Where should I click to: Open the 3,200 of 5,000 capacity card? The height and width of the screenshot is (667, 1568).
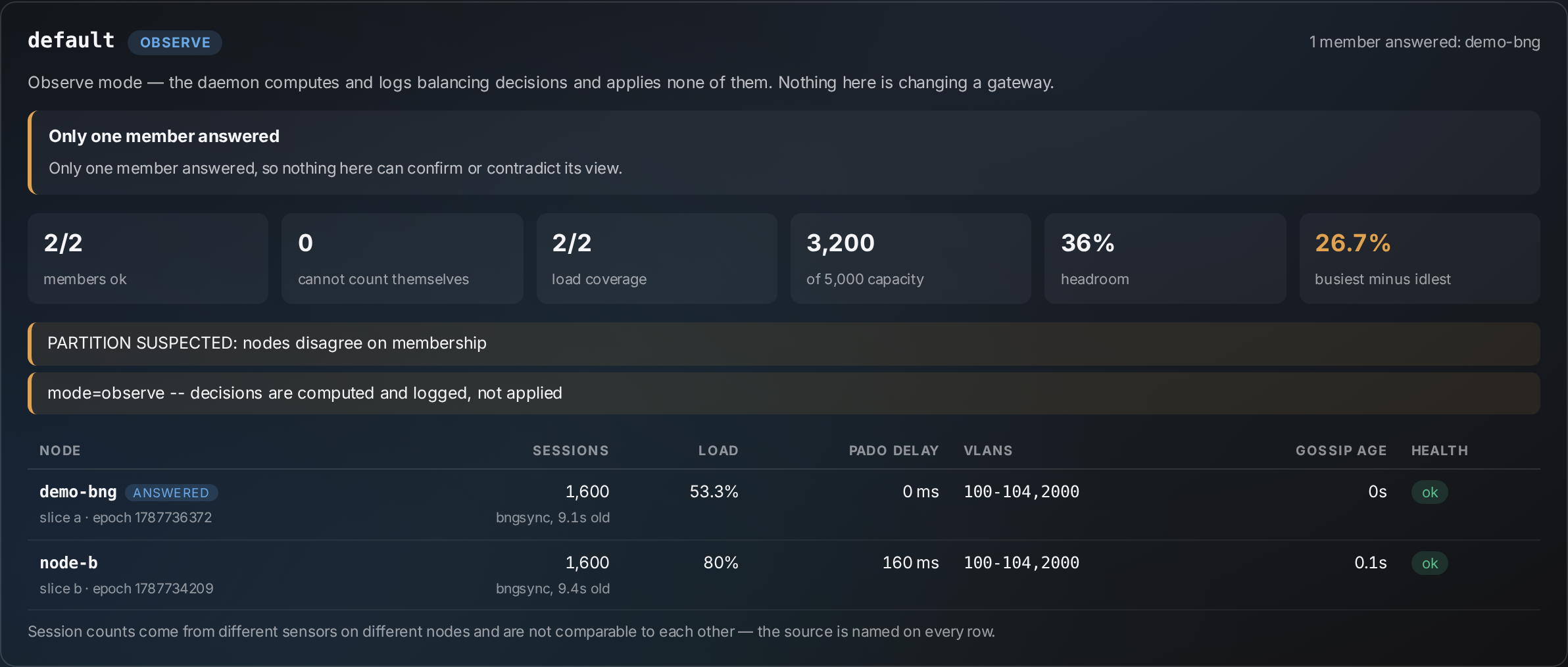coord(911,259)
